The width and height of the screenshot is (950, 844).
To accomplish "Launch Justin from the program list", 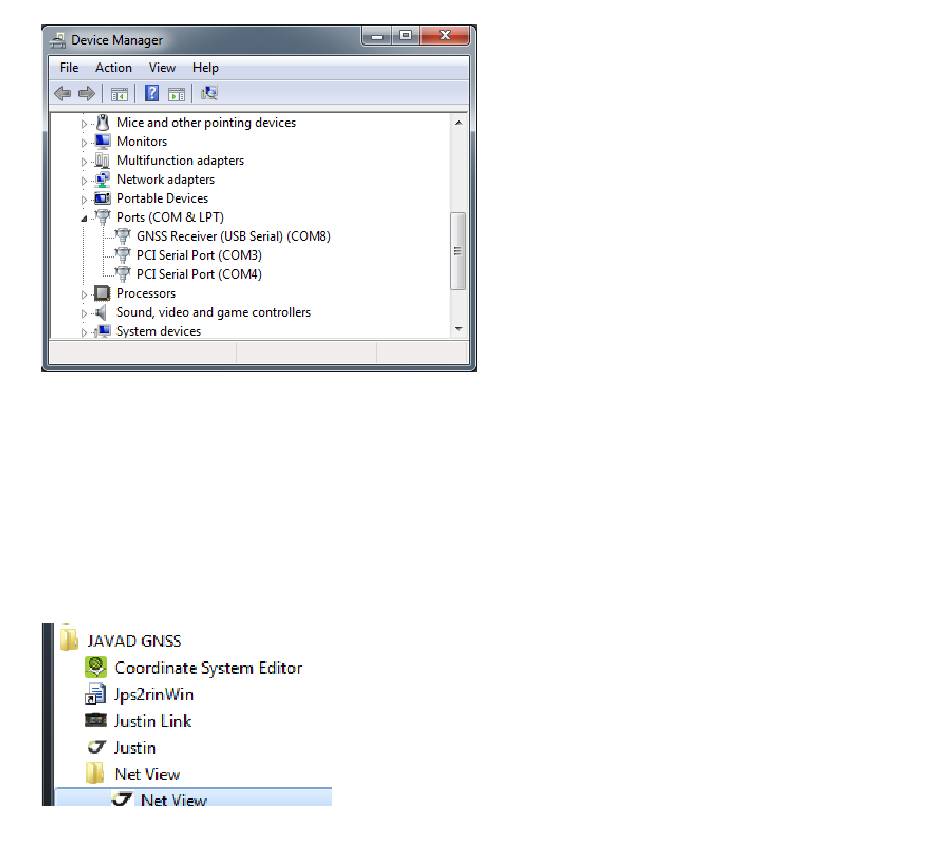I will coord(135,748).
